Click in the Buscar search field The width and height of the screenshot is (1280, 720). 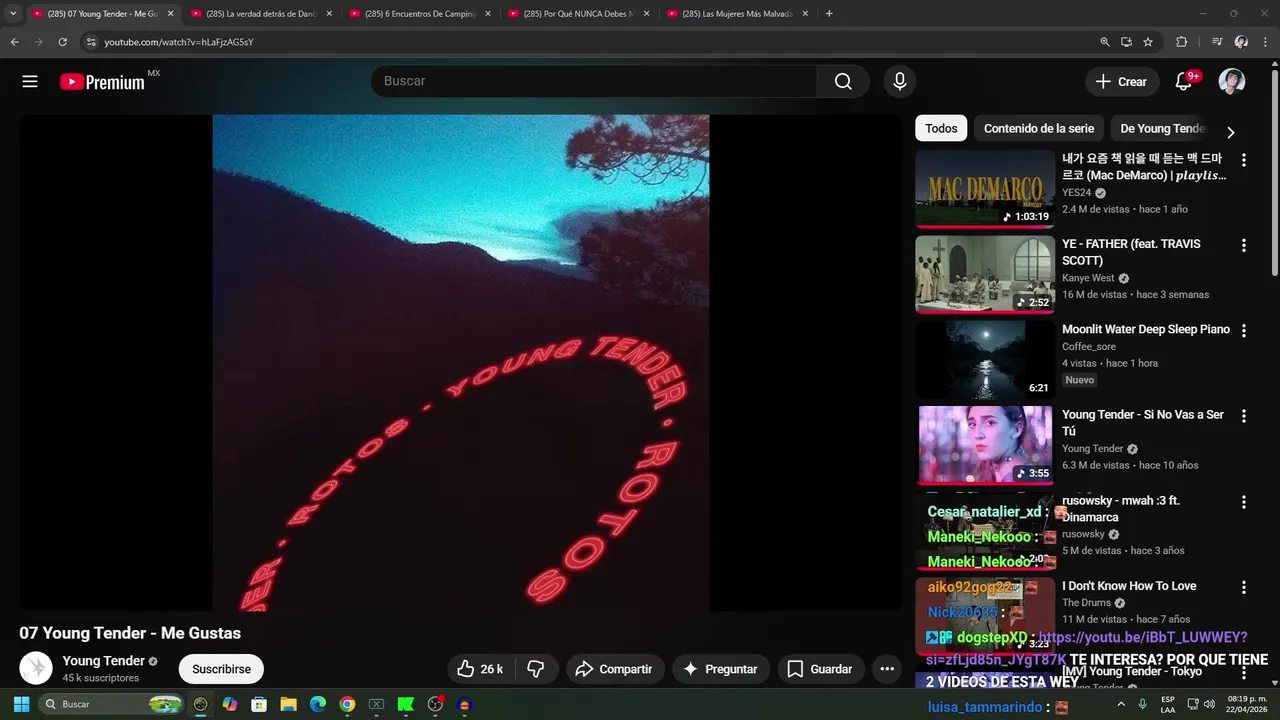594,82
